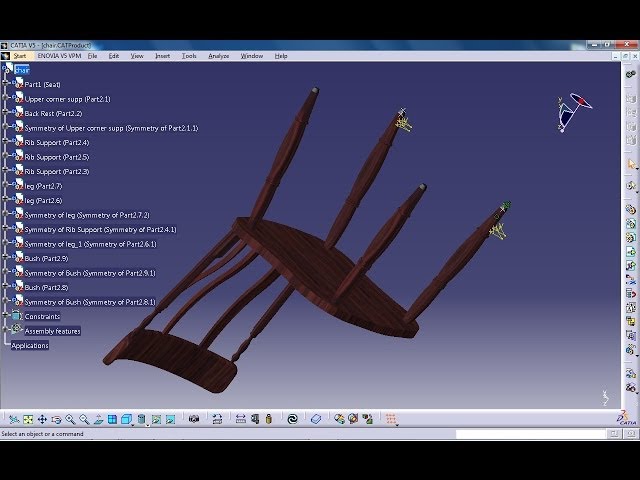The image size is (640, 480).
Task: Select 'Upper corner supp (Part2.1)' in tree
Action: pyautogui.click(x=67, y=99)
